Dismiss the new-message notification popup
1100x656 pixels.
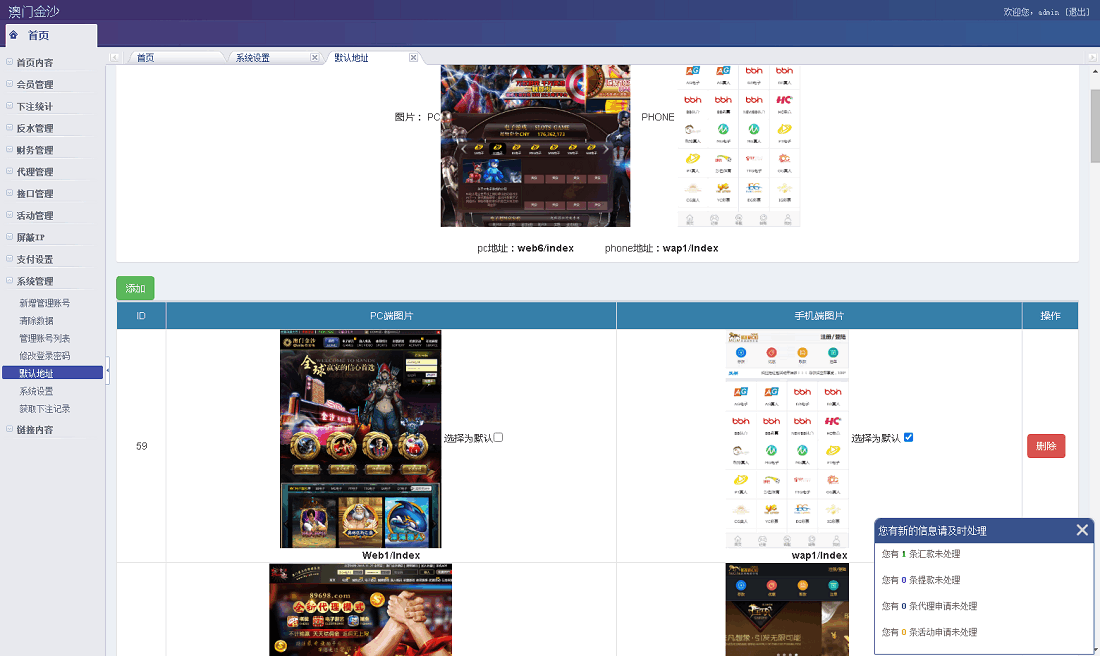[x=1082, y=530]
